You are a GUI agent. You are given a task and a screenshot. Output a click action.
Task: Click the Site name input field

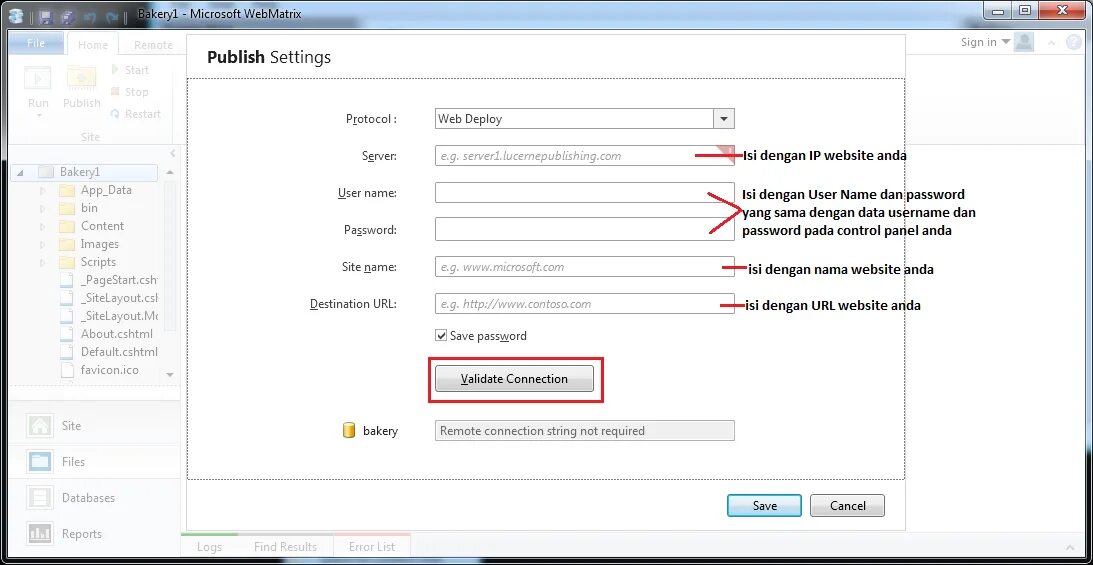pyautogui.click(x=584, y=267)
